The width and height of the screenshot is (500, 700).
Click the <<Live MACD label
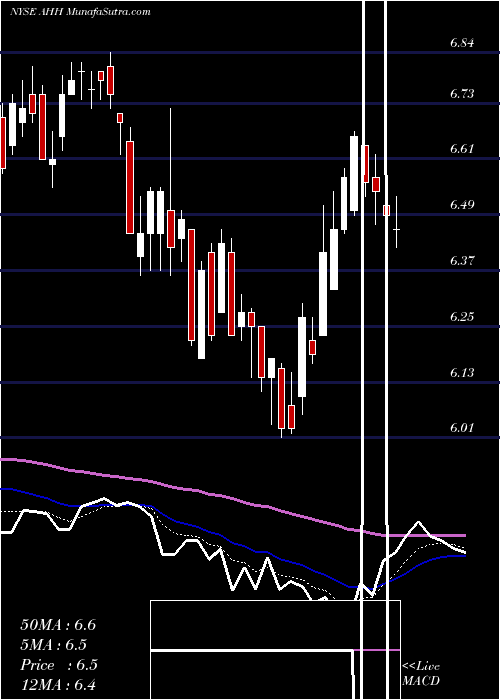[x=421, y=674]
